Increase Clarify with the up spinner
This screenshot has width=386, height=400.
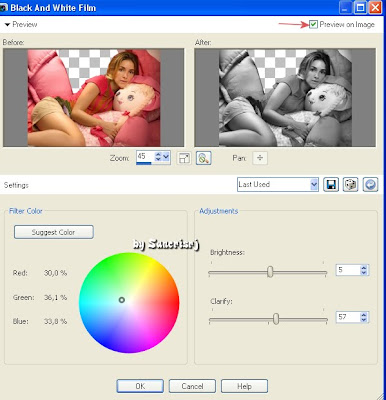coord(364,314)
